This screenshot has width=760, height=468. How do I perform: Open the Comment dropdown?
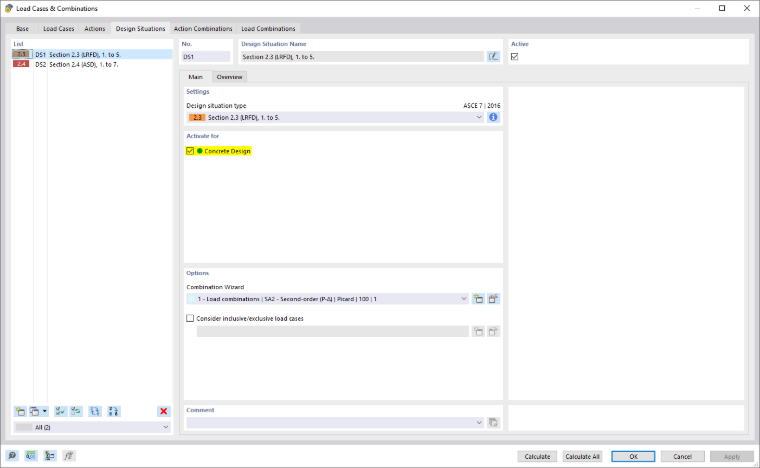click(479, 422)
